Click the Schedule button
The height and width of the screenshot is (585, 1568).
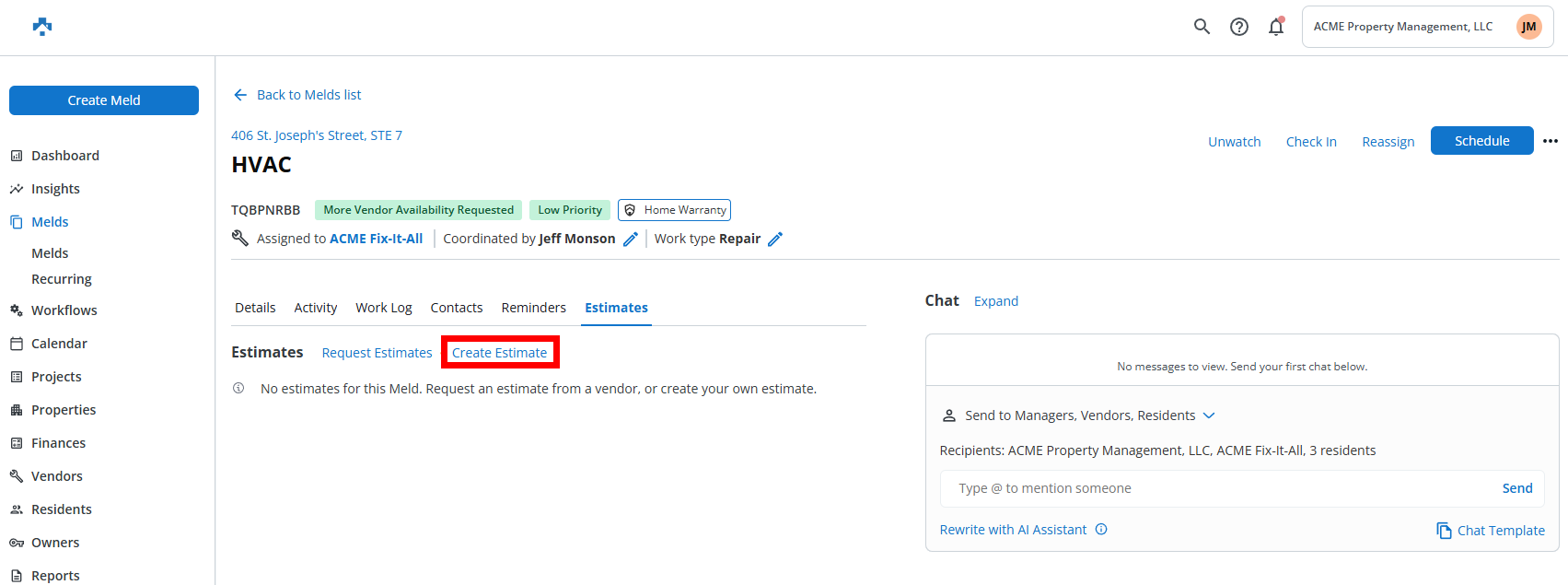coord(1481,141)
